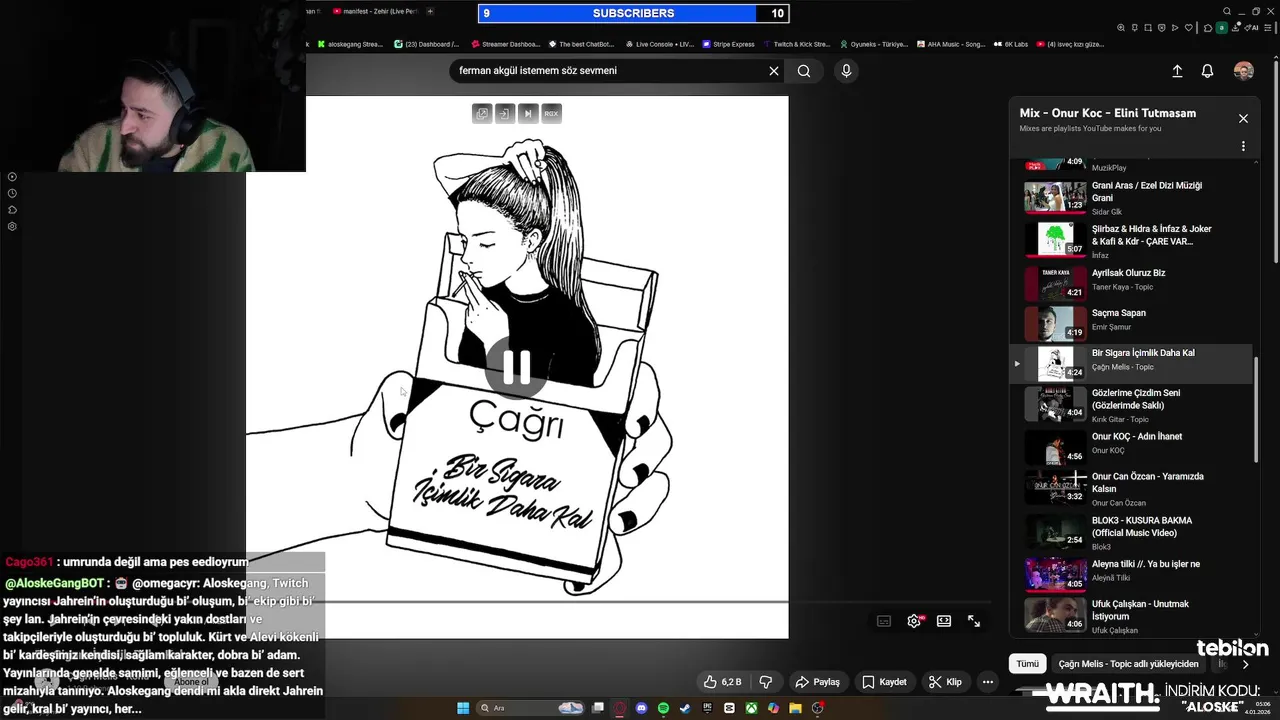Image resolution: width=1280 pixels, height=720 pixels.
Task: Select Bir Sigara İçimlik Daha Kal item
Action: 1132,364
